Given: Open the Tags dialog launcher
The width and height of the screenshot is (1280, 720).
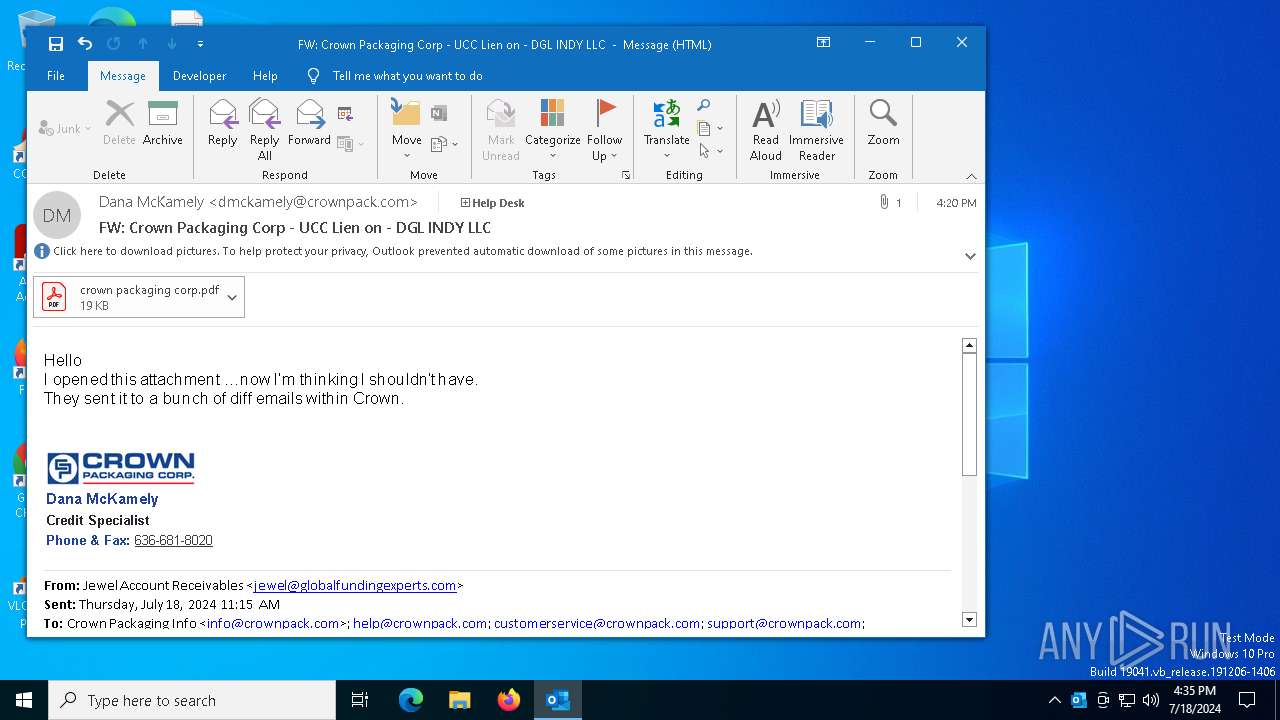Looking at the screenshot, I should [626, 175].
